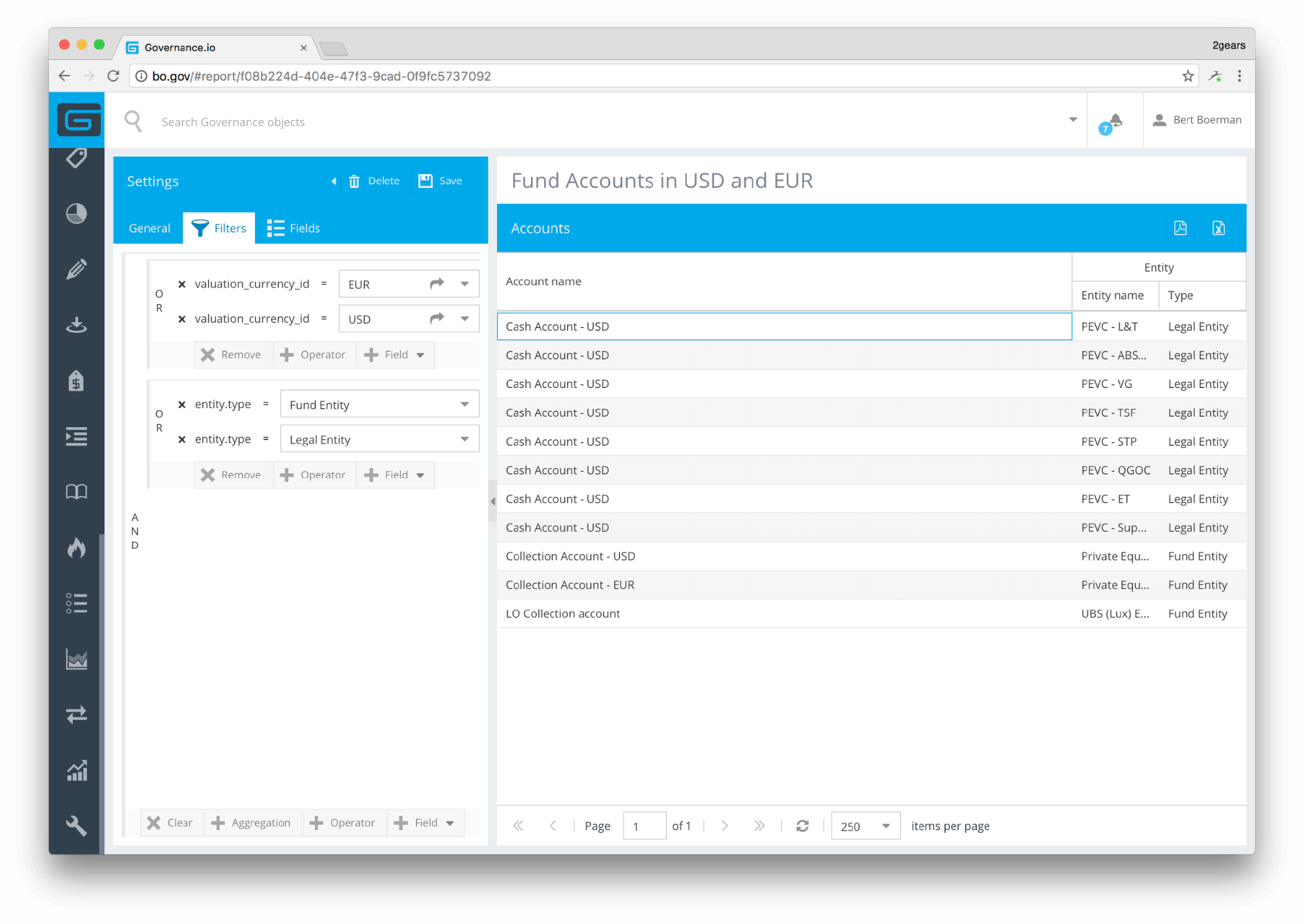
Task: Open Chrome three-dot menu
Action: click(x=1239, y=76)
